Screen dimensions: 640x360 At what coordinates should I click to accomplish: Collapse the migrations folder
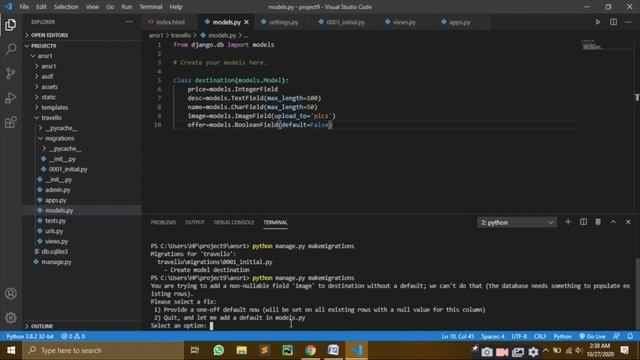point(82,138)
